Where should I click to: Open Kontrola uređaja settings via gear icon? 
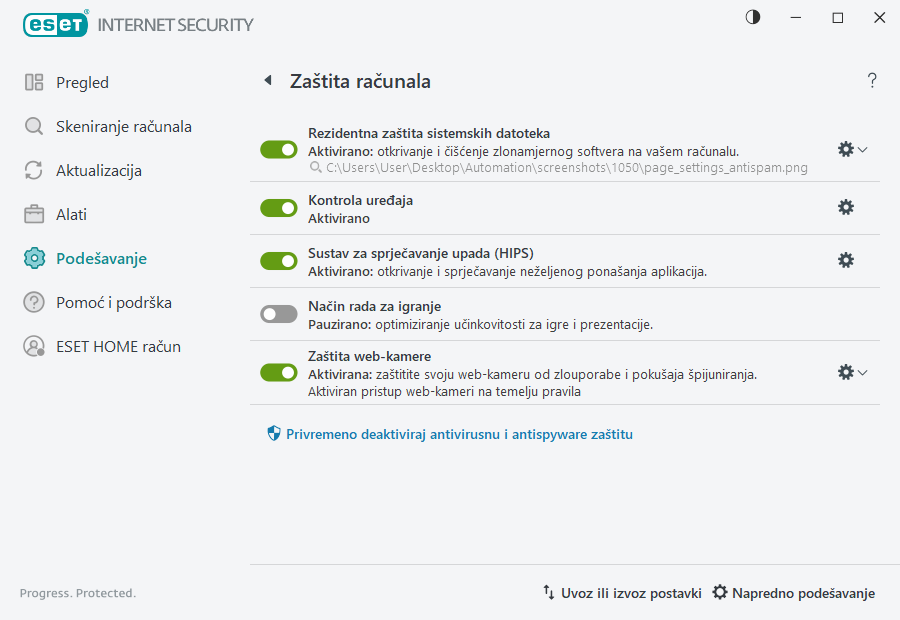(846, 207)
